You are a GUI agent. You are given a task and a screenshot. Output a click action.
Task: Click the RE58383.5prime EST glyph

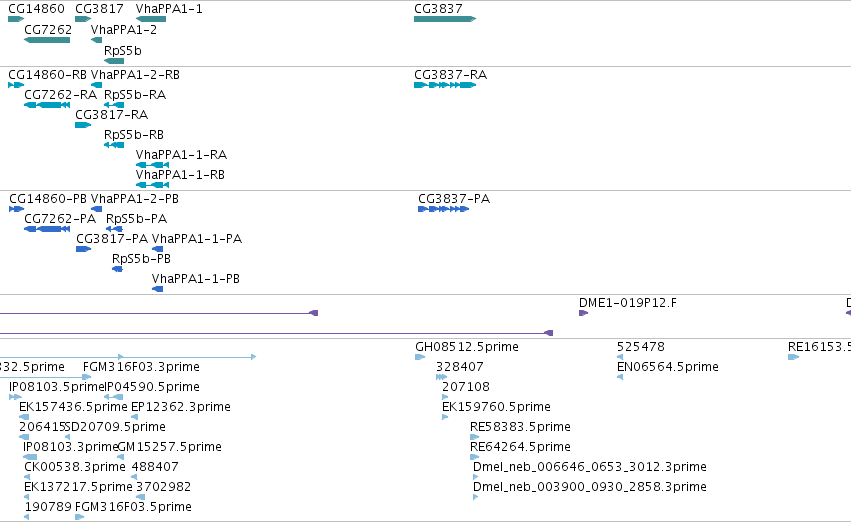point(474,437)
